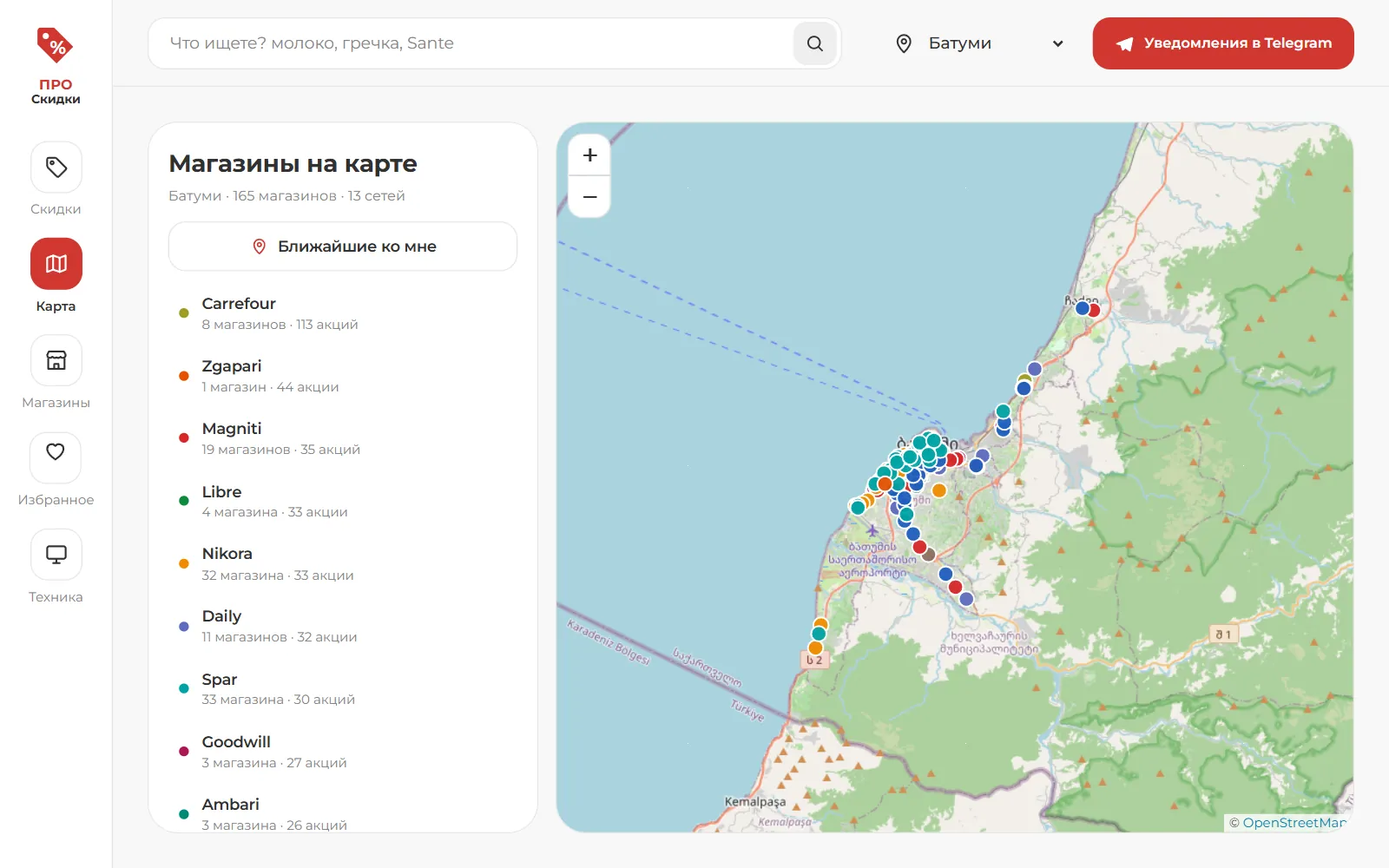Select Carrefour in the store list
This screenshot has height=868, width=1389.
click(x=344, y=313)
